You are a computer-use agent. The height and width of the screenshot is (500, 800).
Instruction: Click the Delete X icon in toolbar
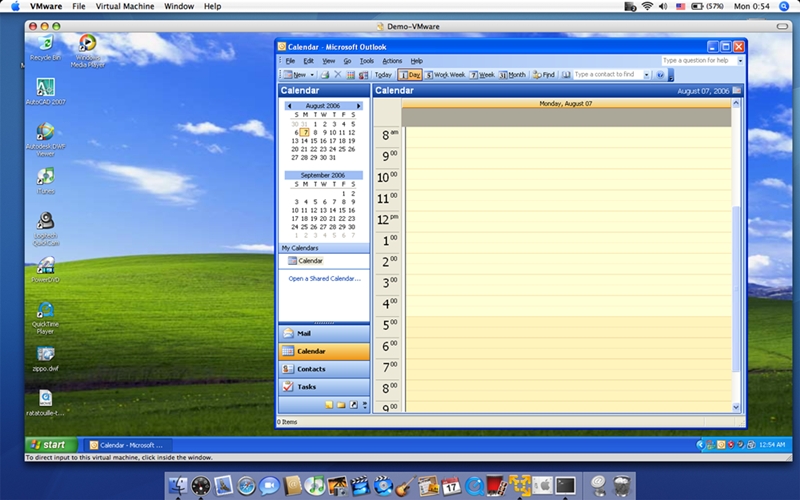(x=337, y=75)
